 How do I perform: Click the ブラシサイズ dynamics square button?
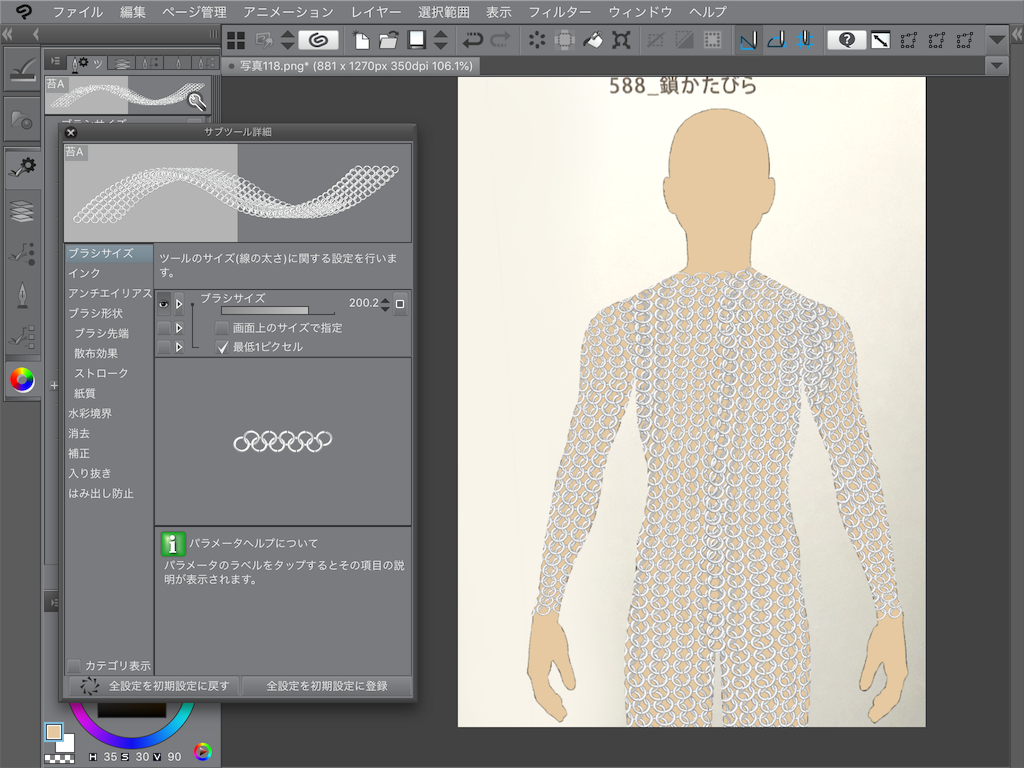pos(400,304)
